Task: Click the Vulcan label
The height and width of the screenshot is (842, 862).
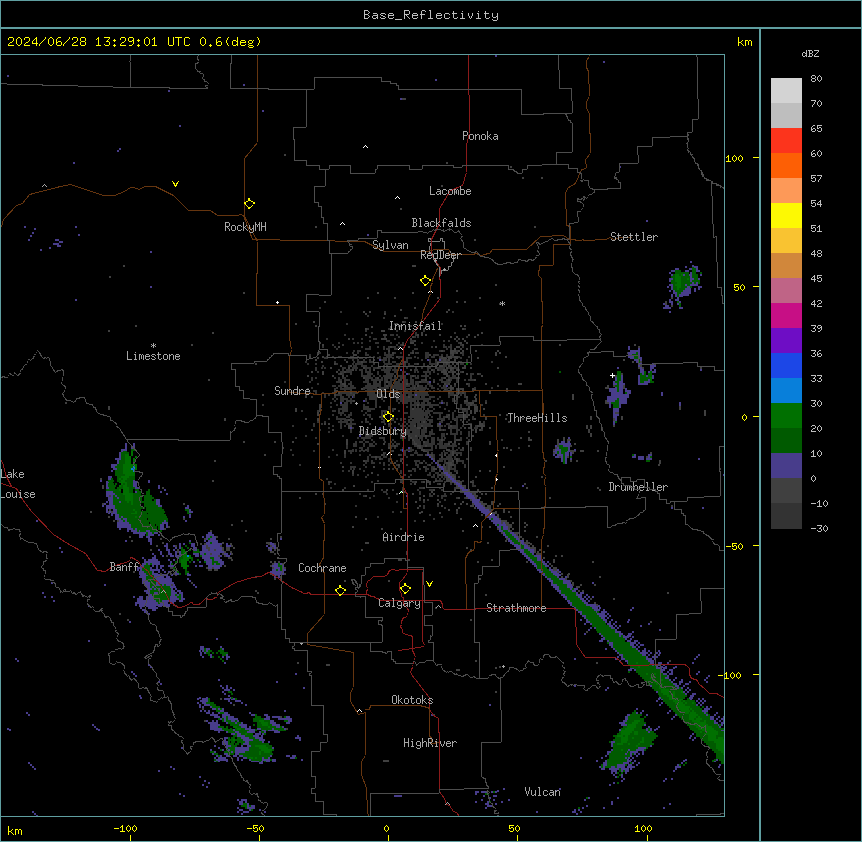Action: point(543,792)
